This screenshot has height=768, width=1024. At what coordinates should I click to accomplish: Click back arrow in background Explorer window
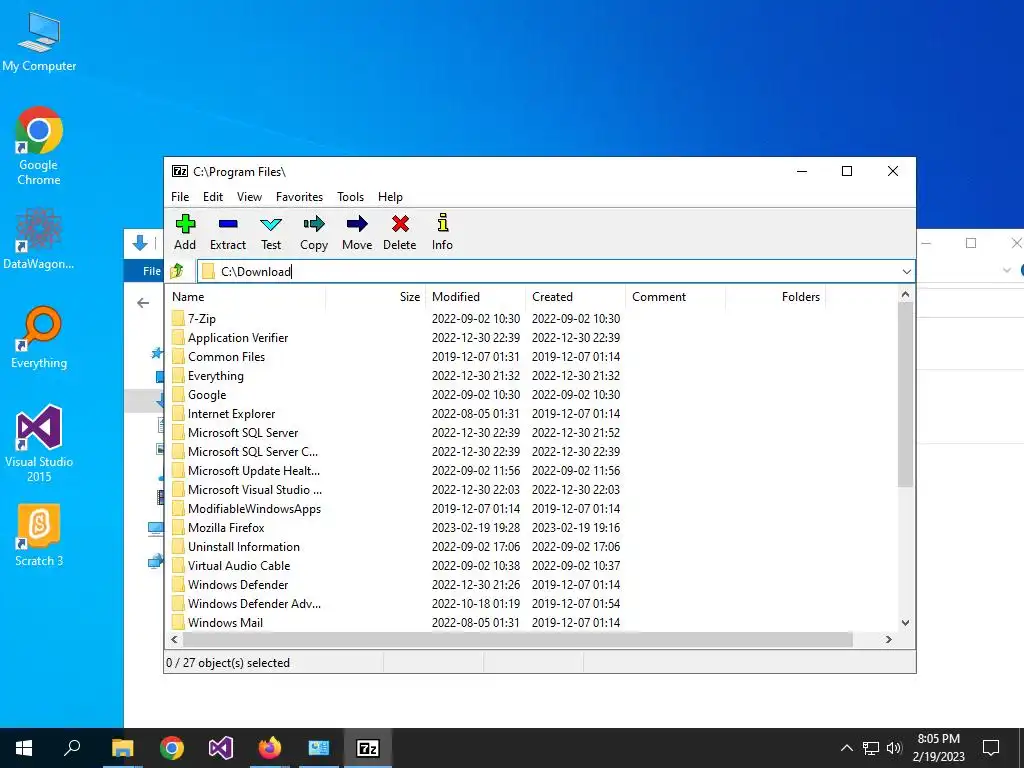pyautogui.click(x=143, y=303)
